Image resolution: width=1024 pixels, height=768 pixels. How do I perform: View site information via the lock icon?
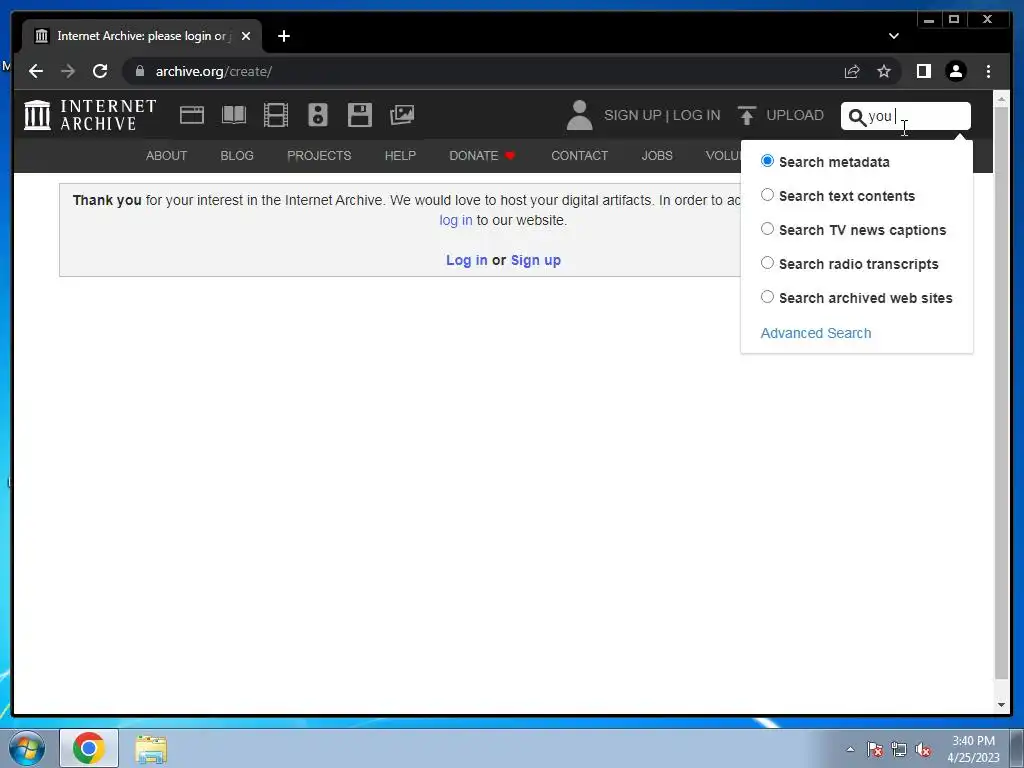coord(139,71)
